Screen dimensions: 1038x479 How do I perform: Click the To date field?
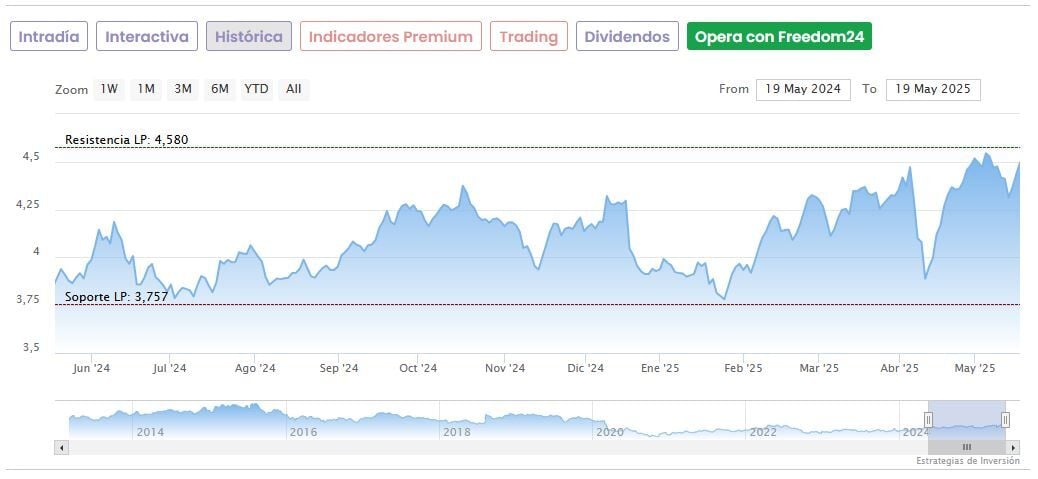[x=933, y=89]
